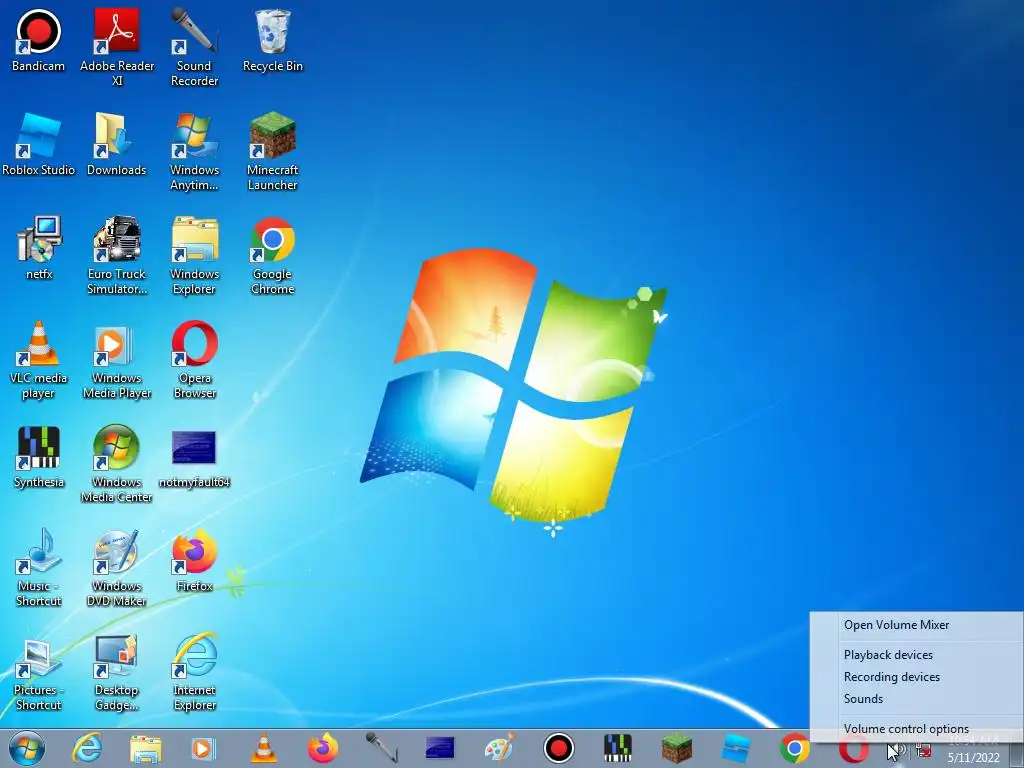
Task: Launch Firefox from the taskbar
Action: (323, 748)
